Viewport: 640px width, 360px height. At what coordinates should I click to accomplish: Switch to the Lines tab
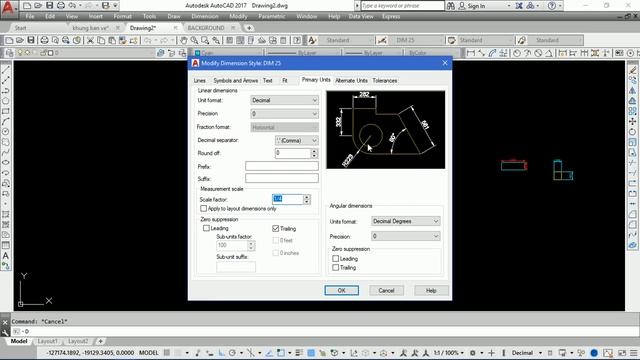coord(200,80)
